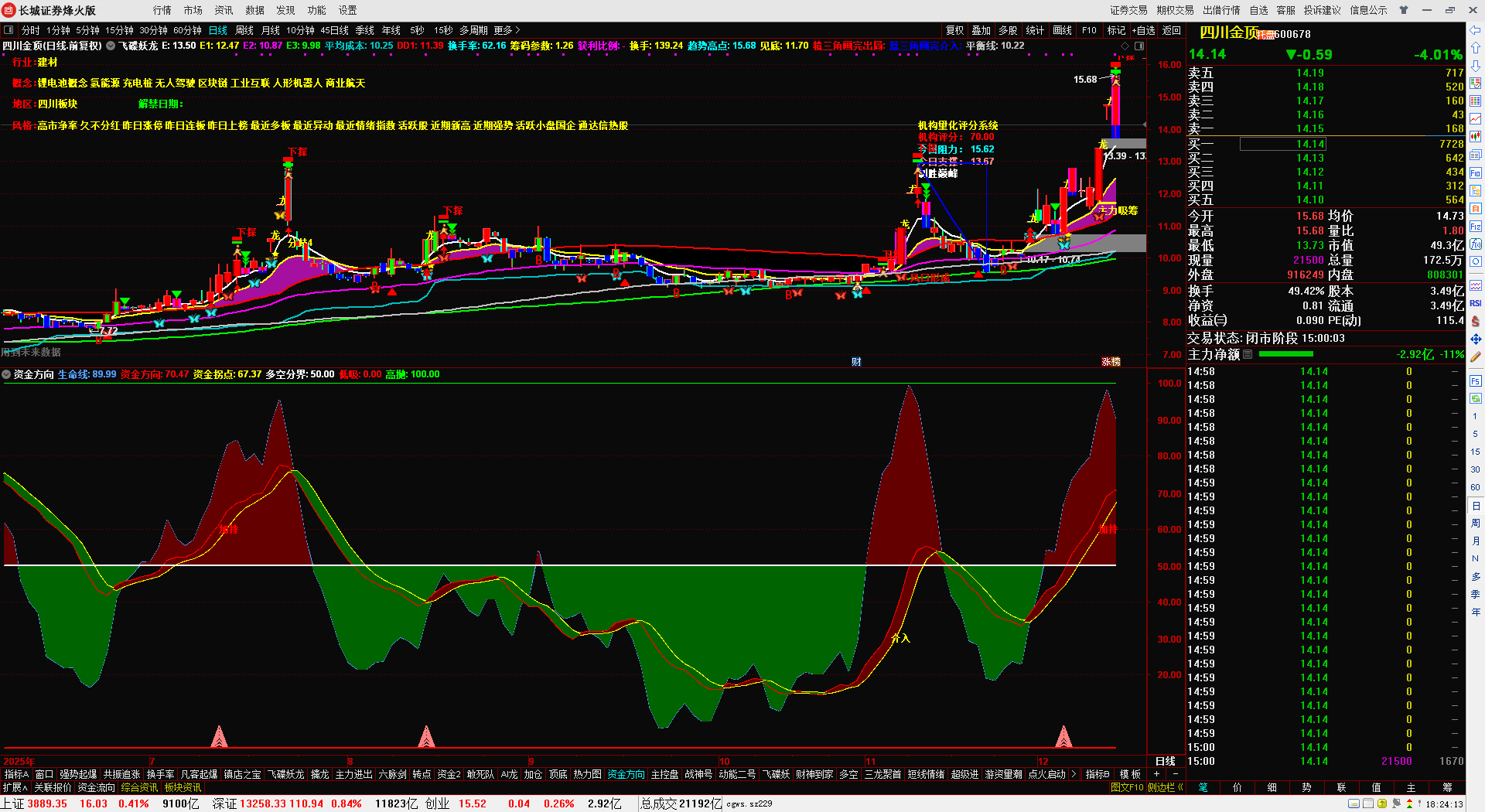
Task: Open the 功能 menu
Action: 317,10
